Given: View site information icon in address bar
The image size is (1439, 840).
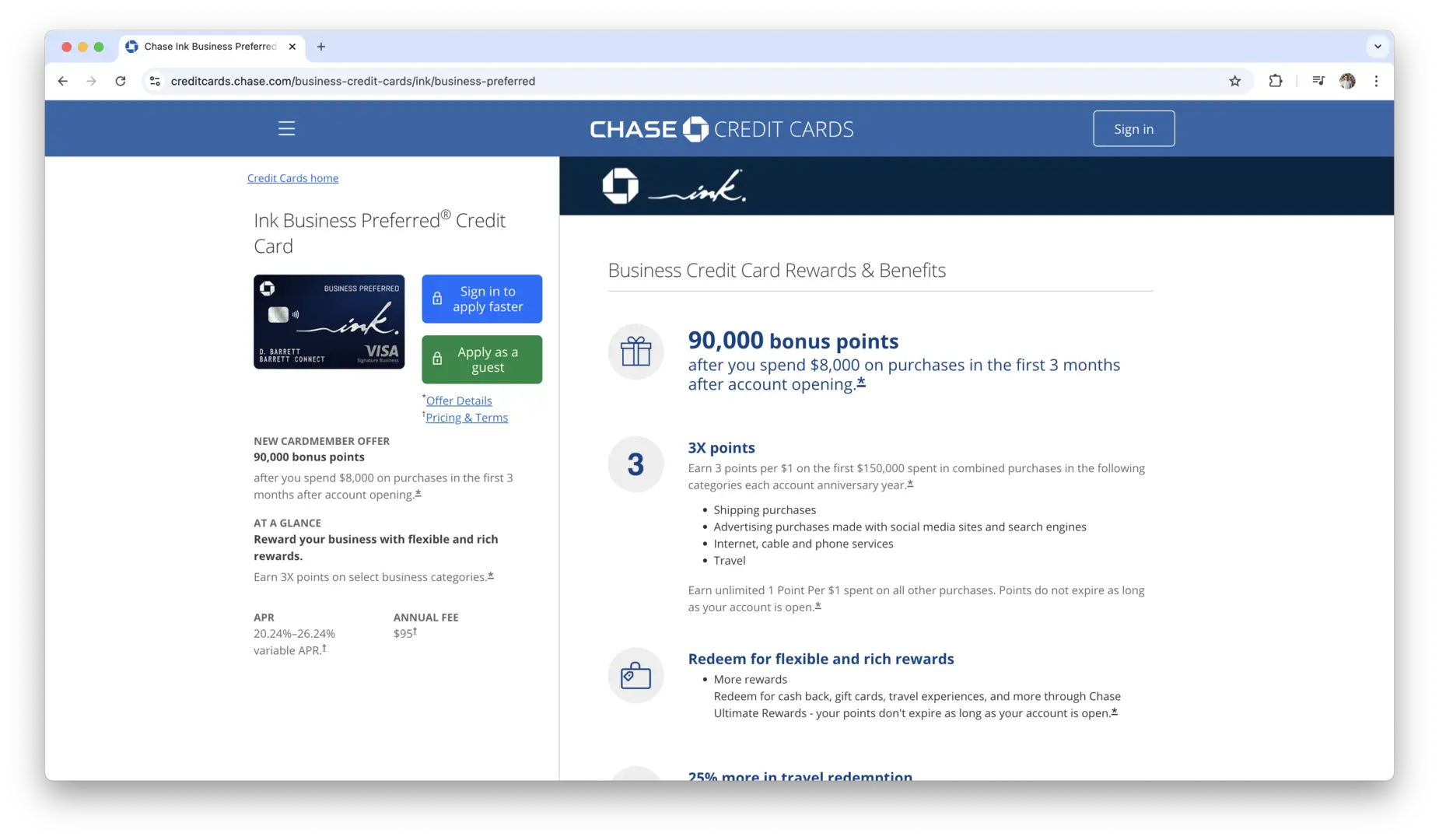Looking at the screenshot, I should pos(155,81).
